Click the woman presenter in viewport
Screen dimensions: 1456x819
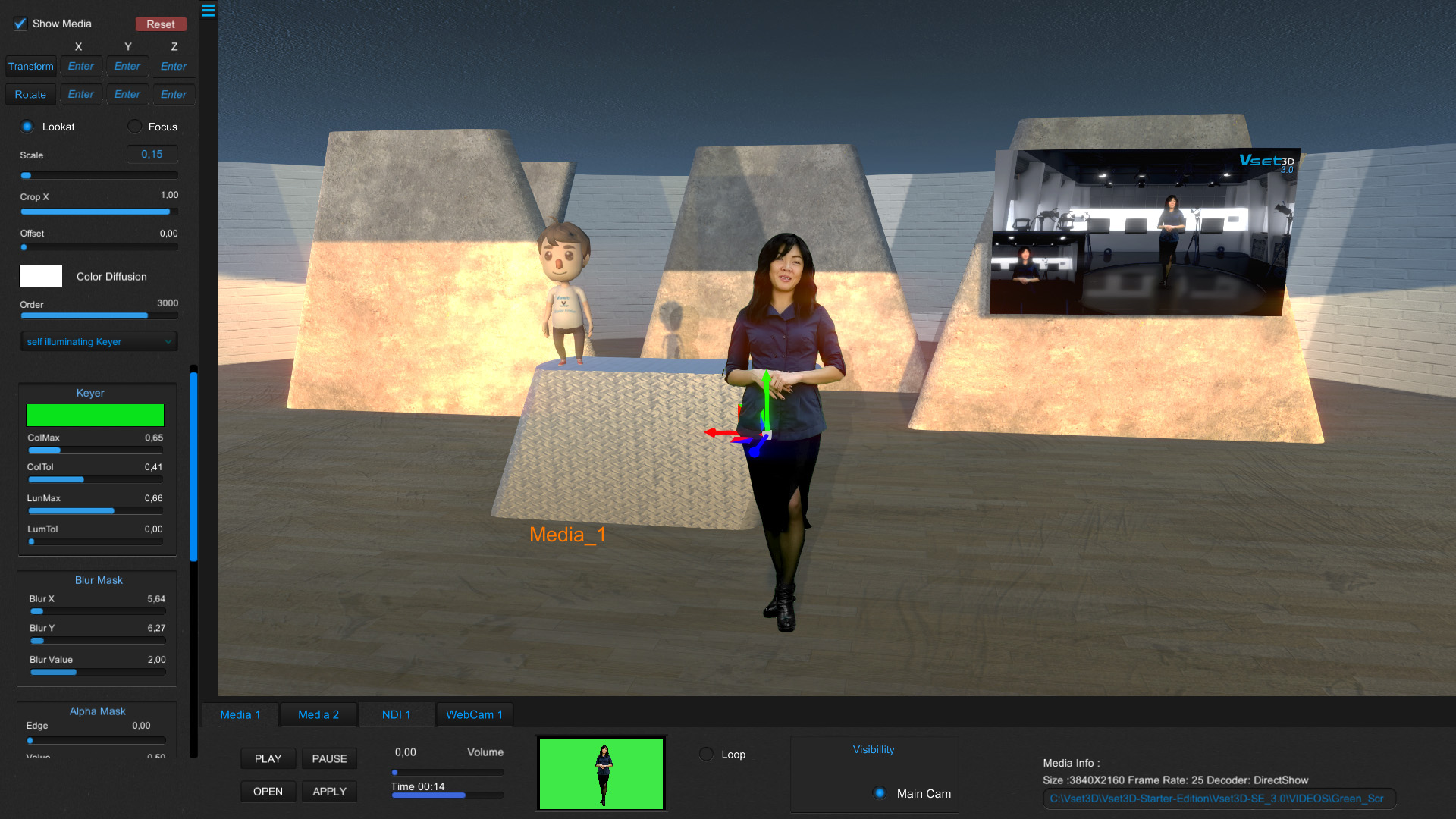pos(786,432)
